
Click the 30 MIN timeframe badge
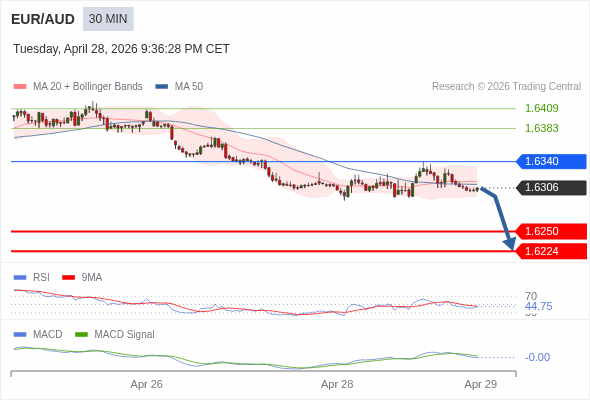pyautogui.click(x=108, y=19)
